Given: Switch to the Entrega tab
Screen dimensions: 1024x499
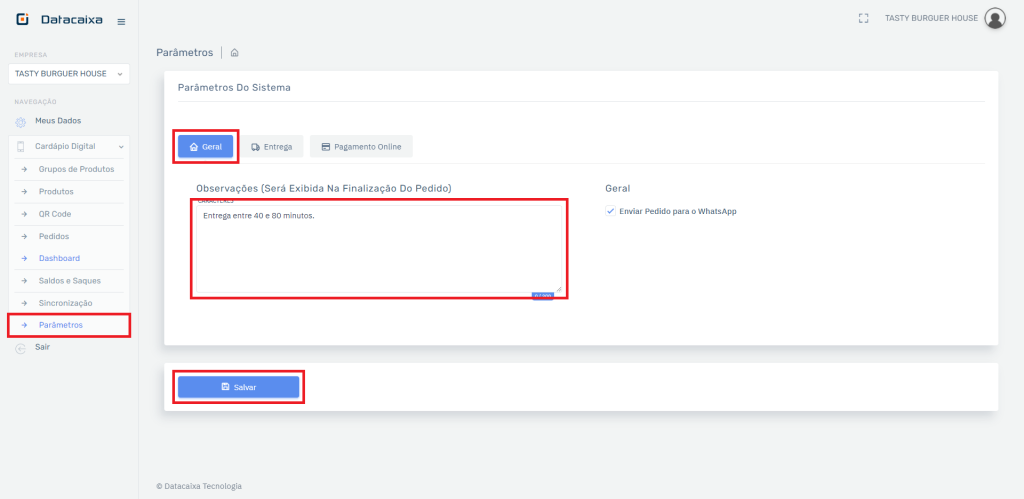Looking at the screenshot, I should 272,147.
